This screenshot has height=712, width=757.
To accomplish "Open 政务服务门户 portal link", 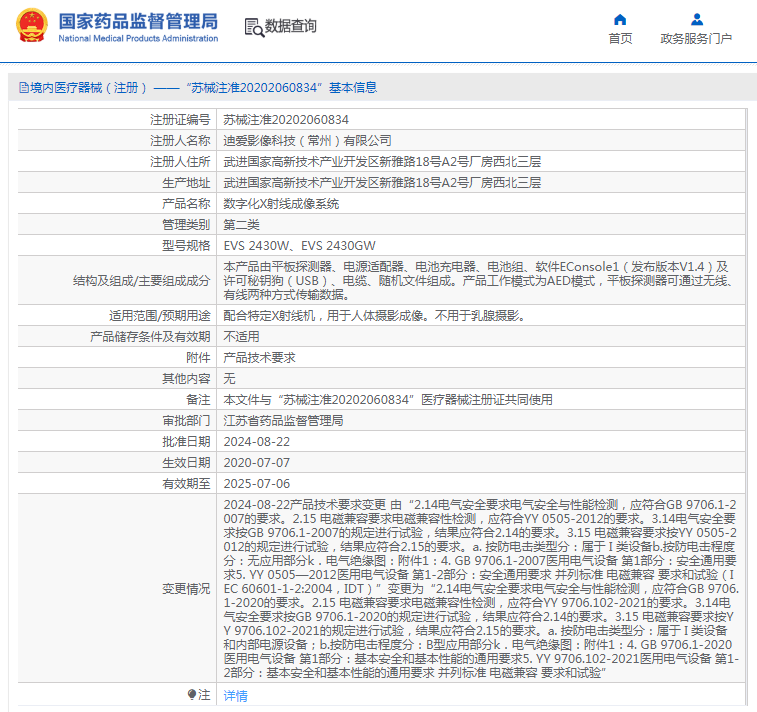I will 696,39.
